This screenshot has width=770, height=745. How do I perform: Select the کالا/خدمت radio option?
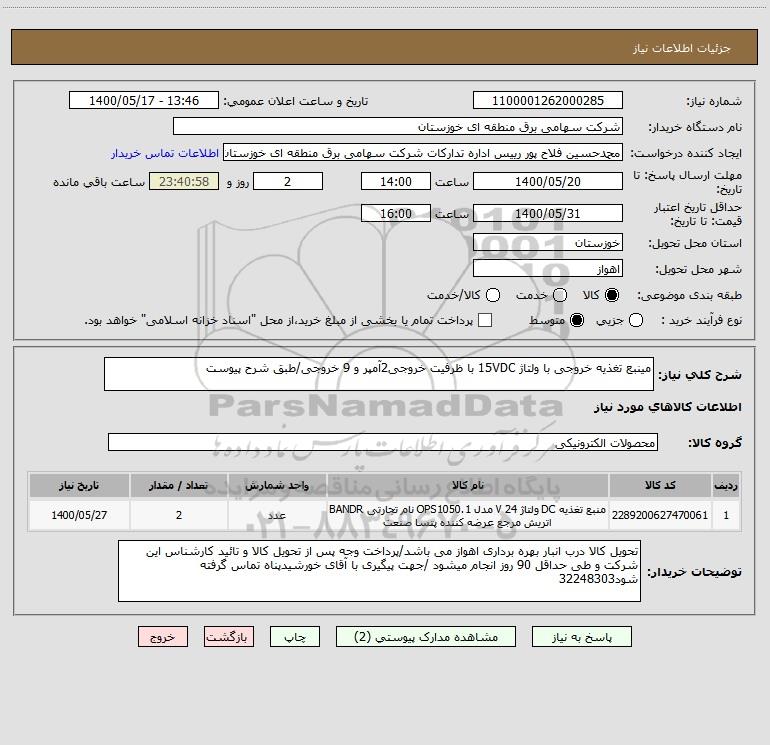click(x=493, y=295)
